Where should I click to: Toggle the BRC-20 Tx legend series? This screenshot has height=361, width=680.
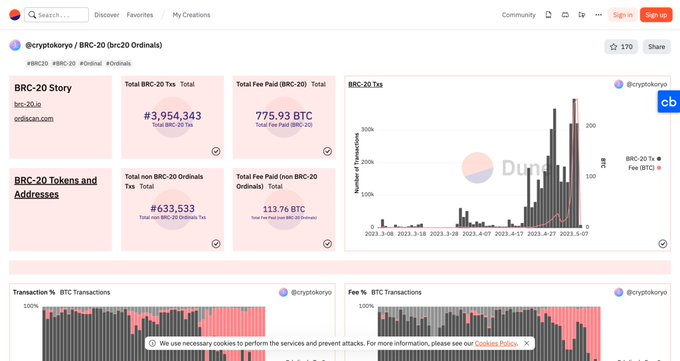click(x=643, y=159)
